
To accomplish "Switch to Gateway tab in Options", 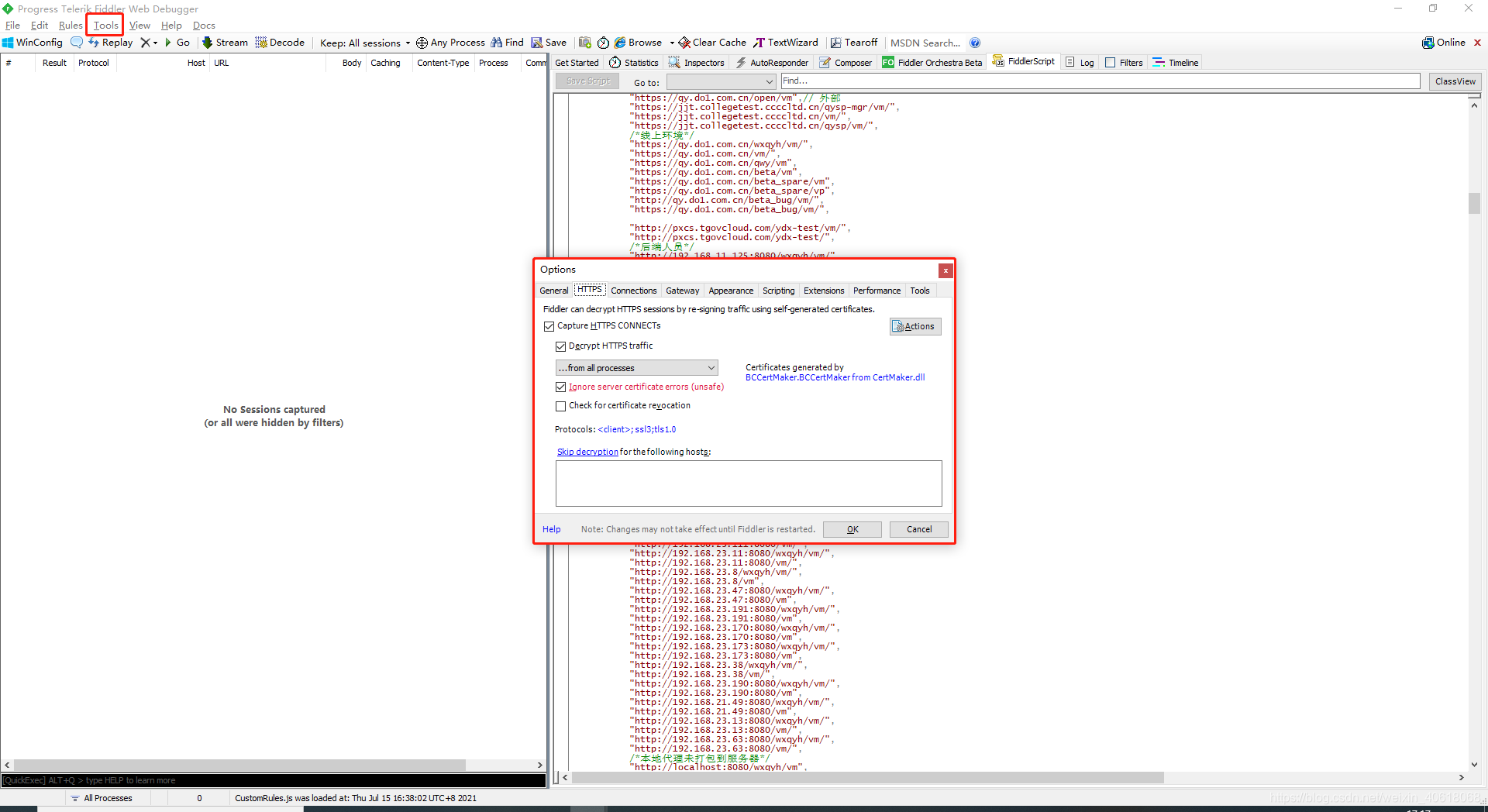I will [x=682, y=291].
